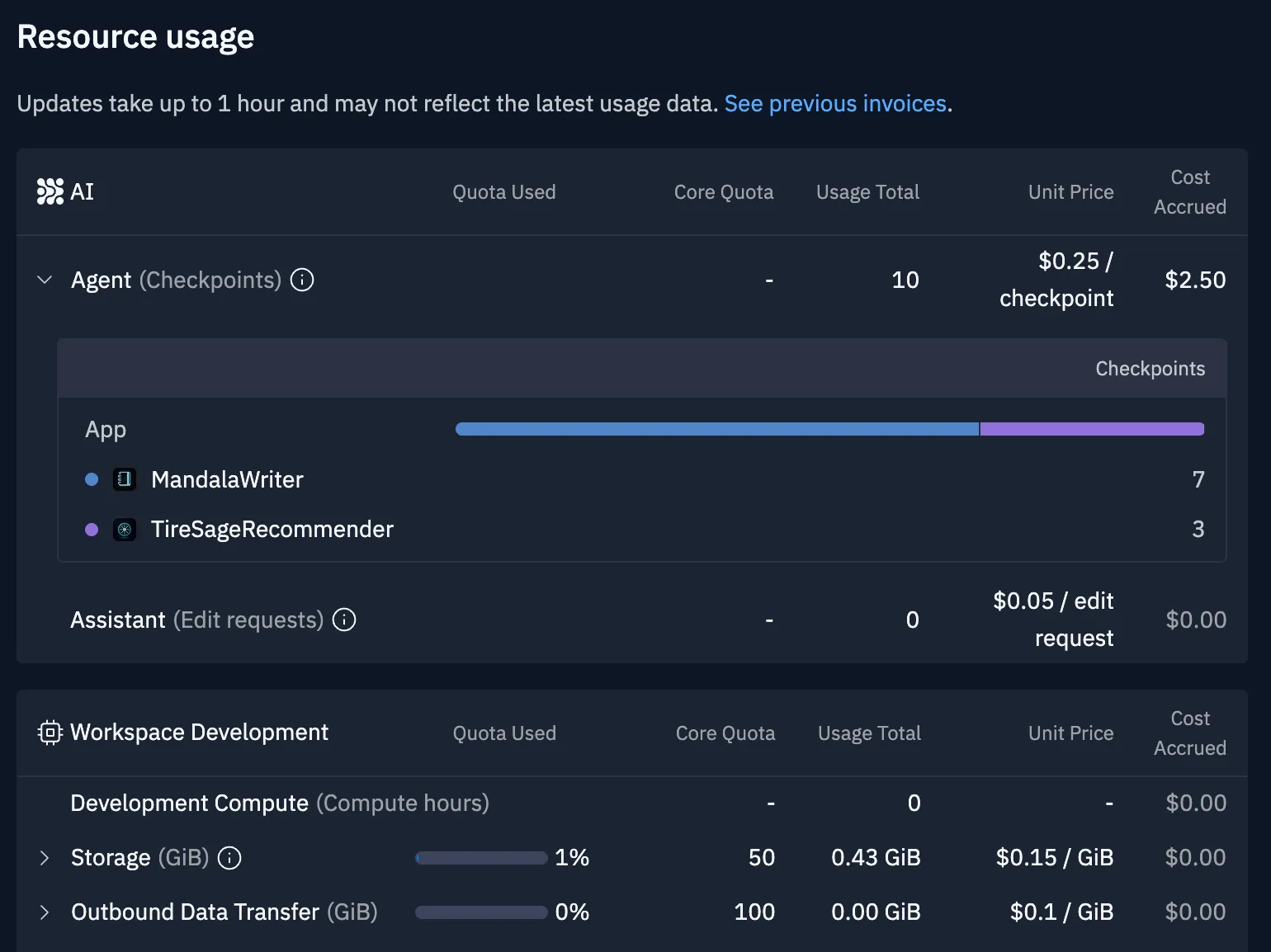This screenshot has width=1271, height=952.
Task: Click the blue MandalaWriter legend dot
Action: pyautogui.click(x=92, y=479)
